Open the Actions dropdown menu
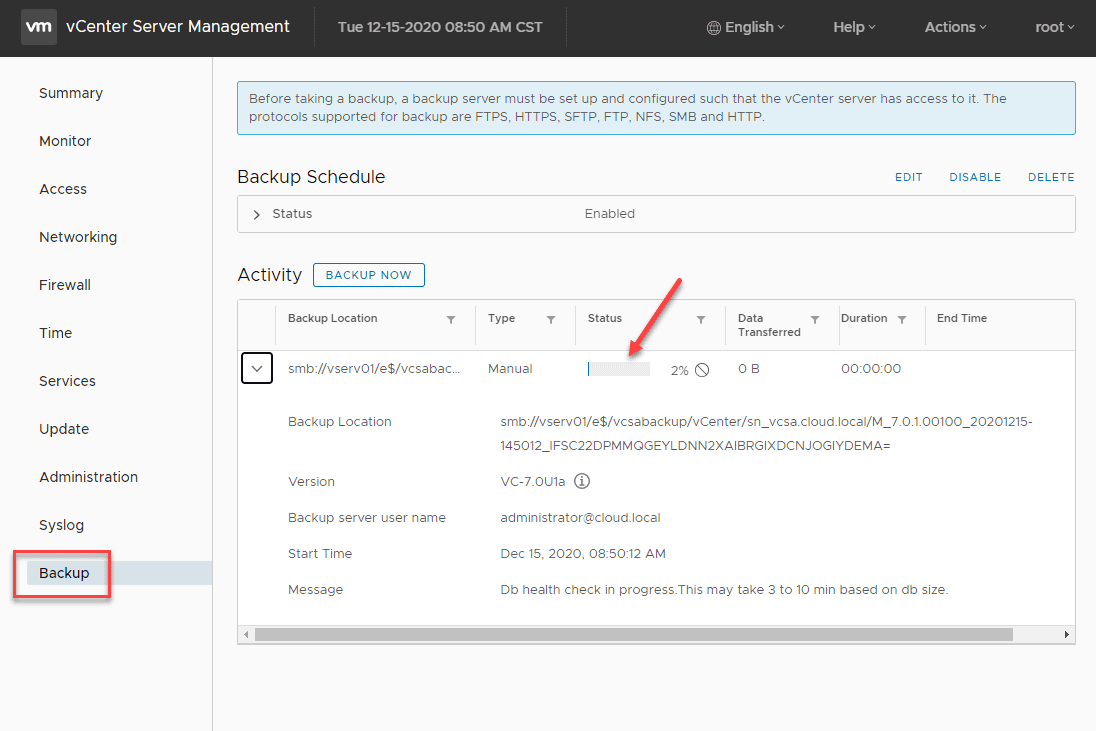 (x=956, y=27)
